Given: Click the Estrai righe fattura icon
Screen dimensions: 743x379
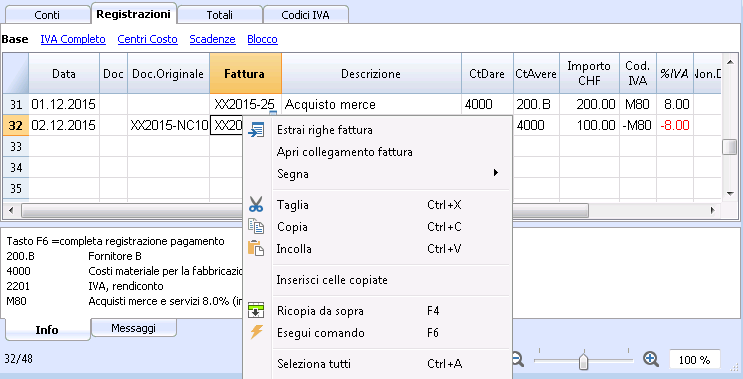Looking at the screenshot, I should point(256,130).
